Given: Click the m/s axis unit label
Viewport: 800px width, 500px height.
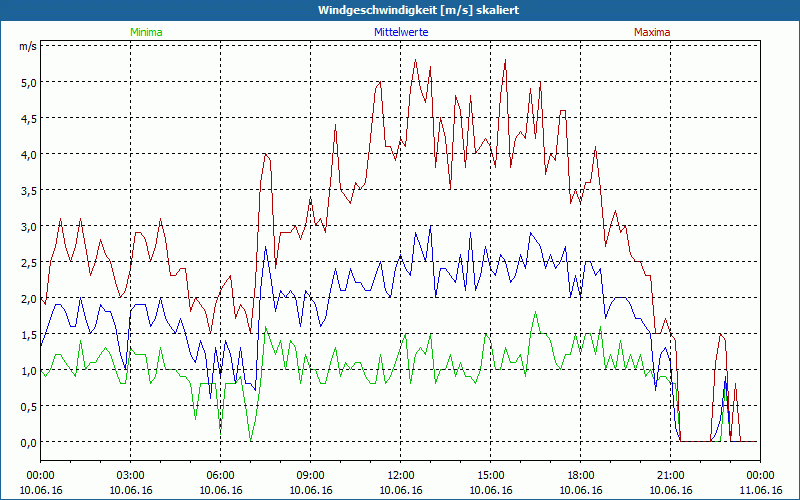Looking at the screenshot, I should pos(28,46).
